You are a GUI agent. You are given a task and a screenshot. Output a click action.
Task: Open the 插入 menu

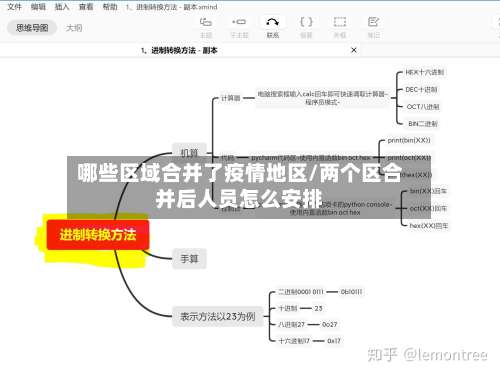(x=62, y=7)
